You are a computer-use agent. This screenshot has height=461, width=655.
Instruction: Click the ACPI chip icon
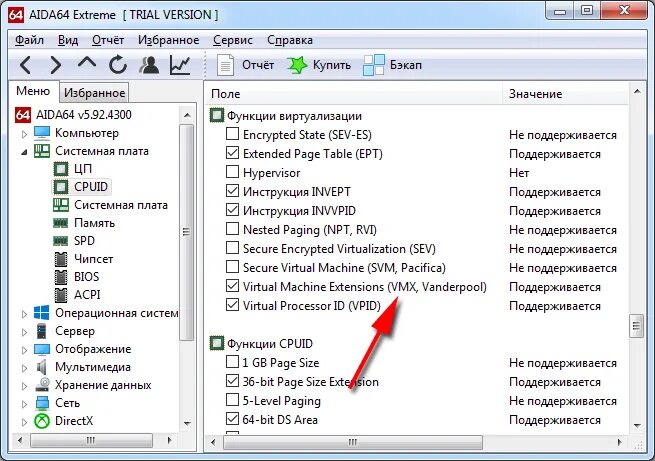61,295
